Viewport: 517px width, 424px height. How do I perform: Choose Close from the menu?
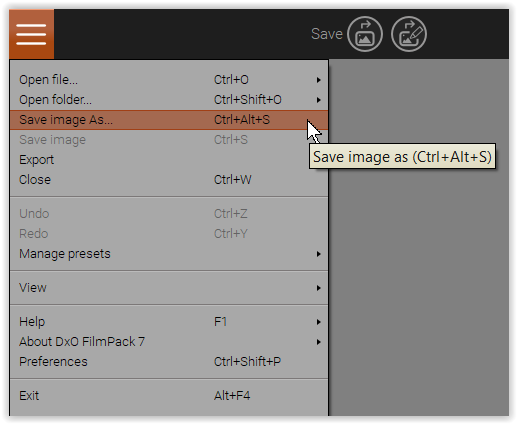coord(169,180)
